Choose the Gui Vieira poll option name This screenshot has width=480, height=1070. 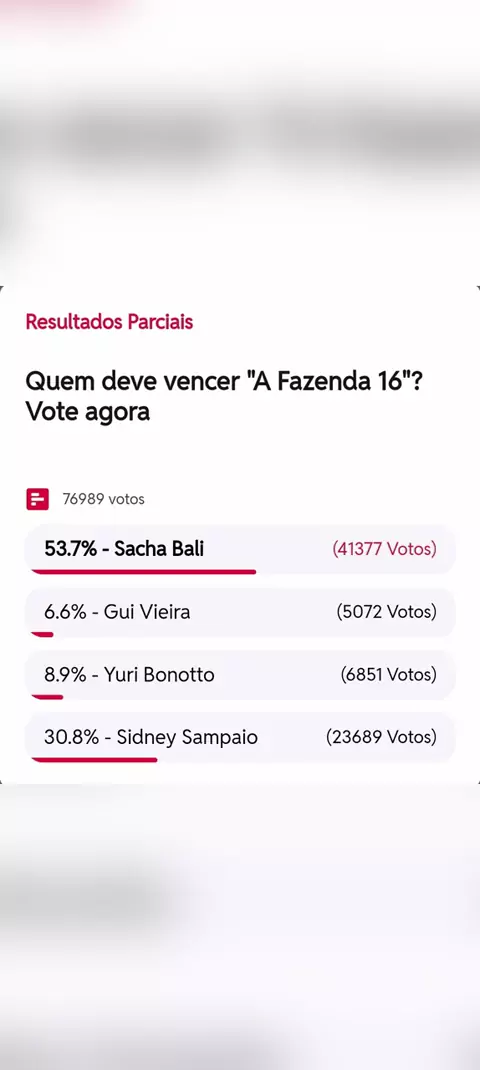pyautogui.click(x=147, y=611)
